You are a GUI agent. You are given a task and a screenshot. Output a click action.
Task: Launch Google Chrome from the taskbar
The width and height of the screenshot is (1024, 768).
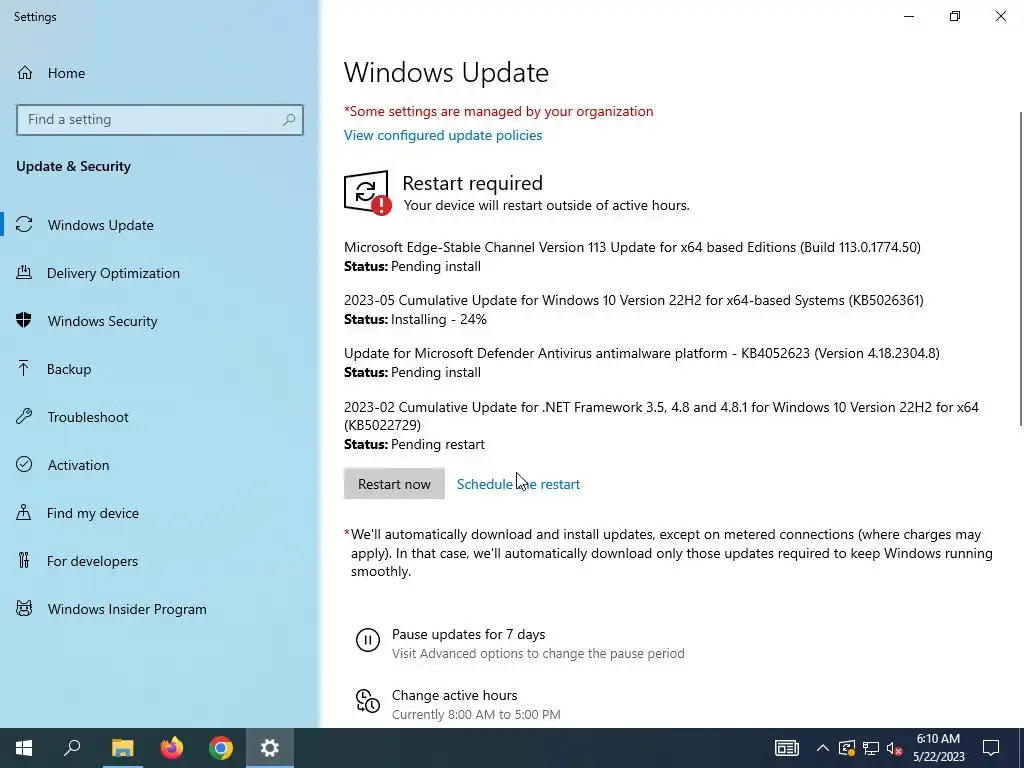coord(221,748)
